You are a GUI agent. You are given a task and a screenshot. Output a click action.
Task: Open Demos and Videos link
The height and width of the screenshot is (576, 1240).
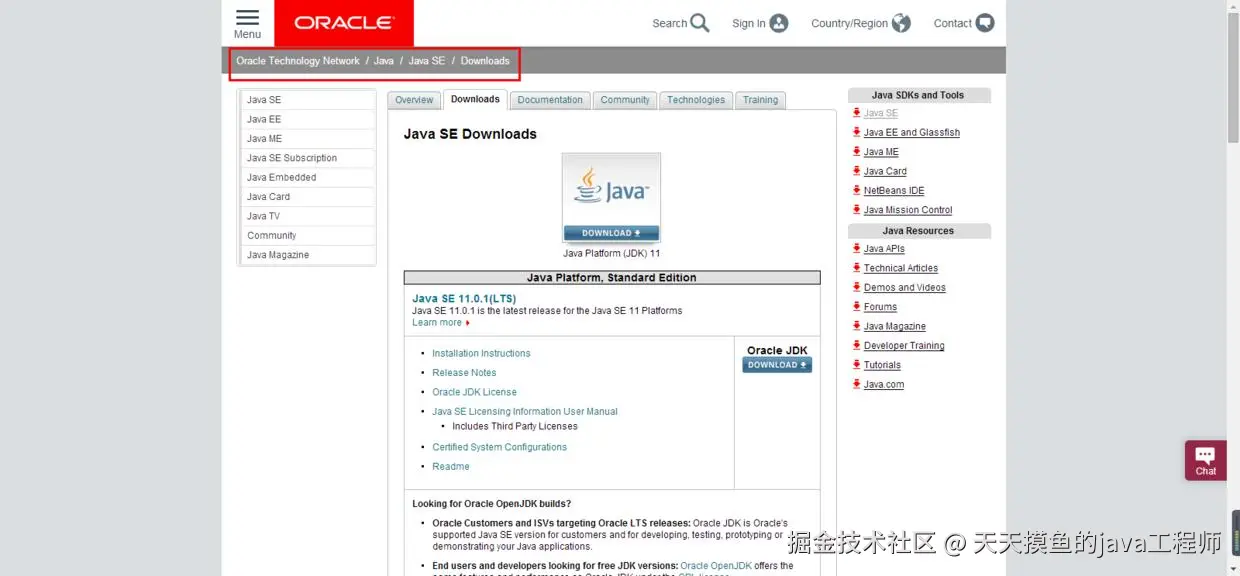905,287
